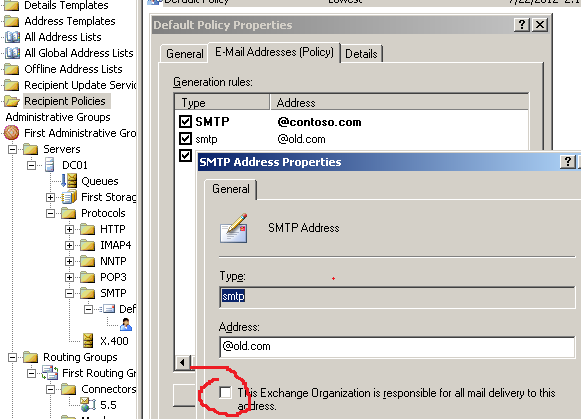This screenshot has width=581, height=419.
Task: Expand the NNTP node
Action: [x=69, y=262]
